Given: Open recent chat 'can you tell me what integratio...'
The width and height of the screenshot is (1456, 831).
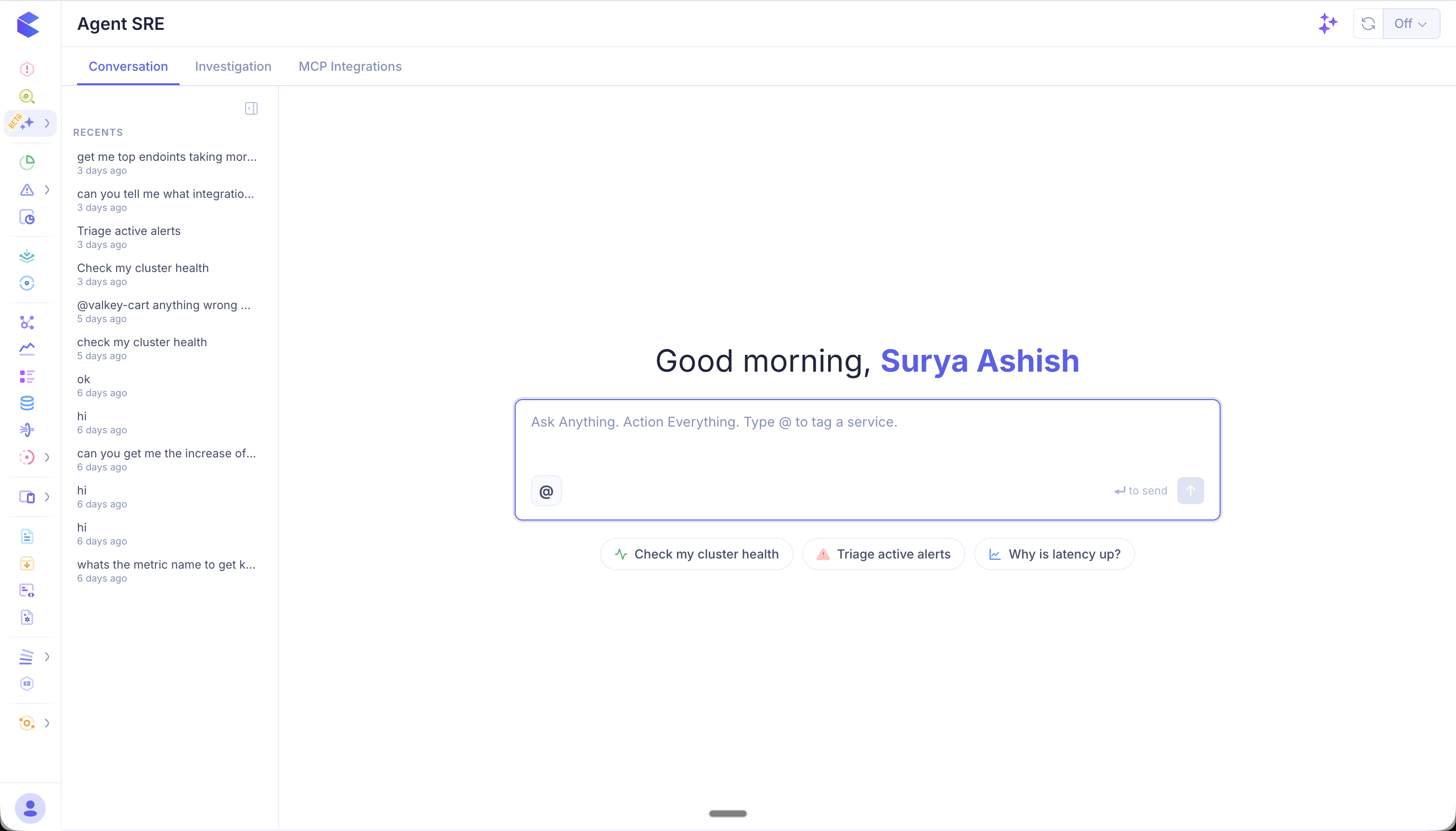Looking at the screenshot, I should (x=167, y=200).
